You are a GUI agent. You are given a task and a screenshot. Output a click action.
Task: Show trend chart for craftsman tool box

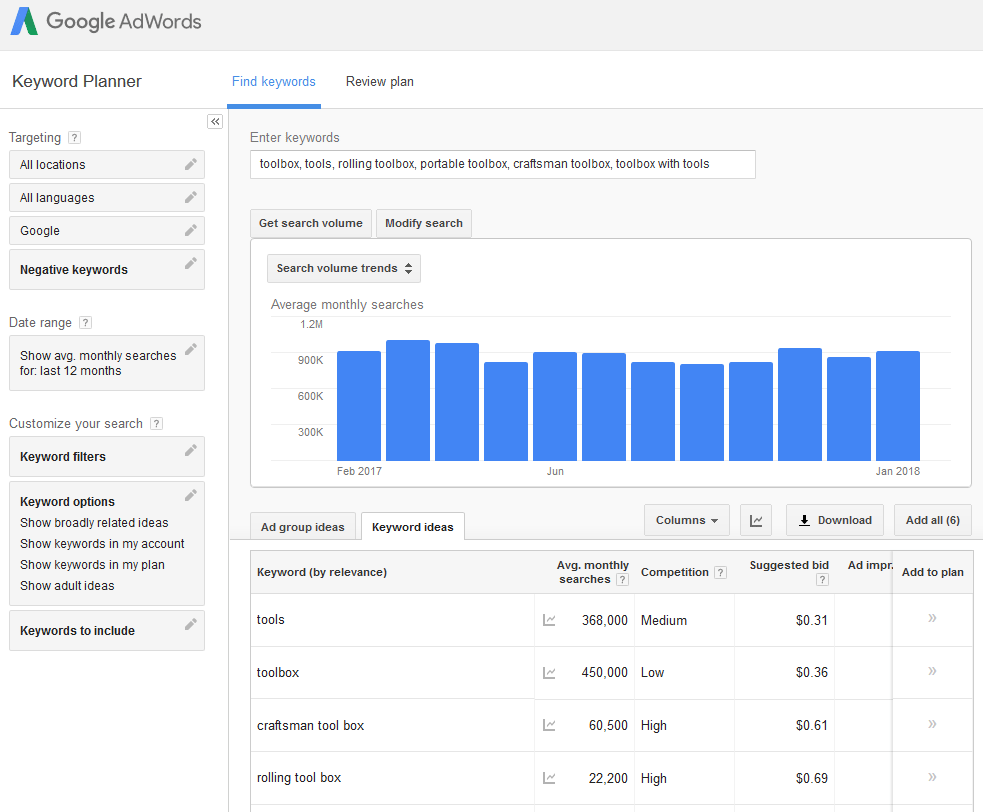(549, 725)
